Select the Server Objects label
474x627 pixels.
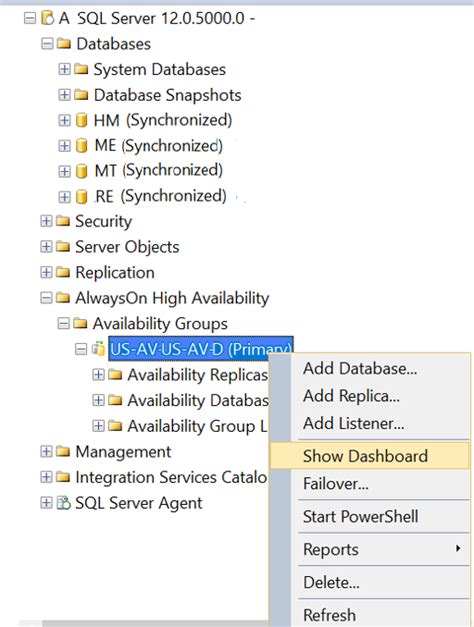coord(127,247)
